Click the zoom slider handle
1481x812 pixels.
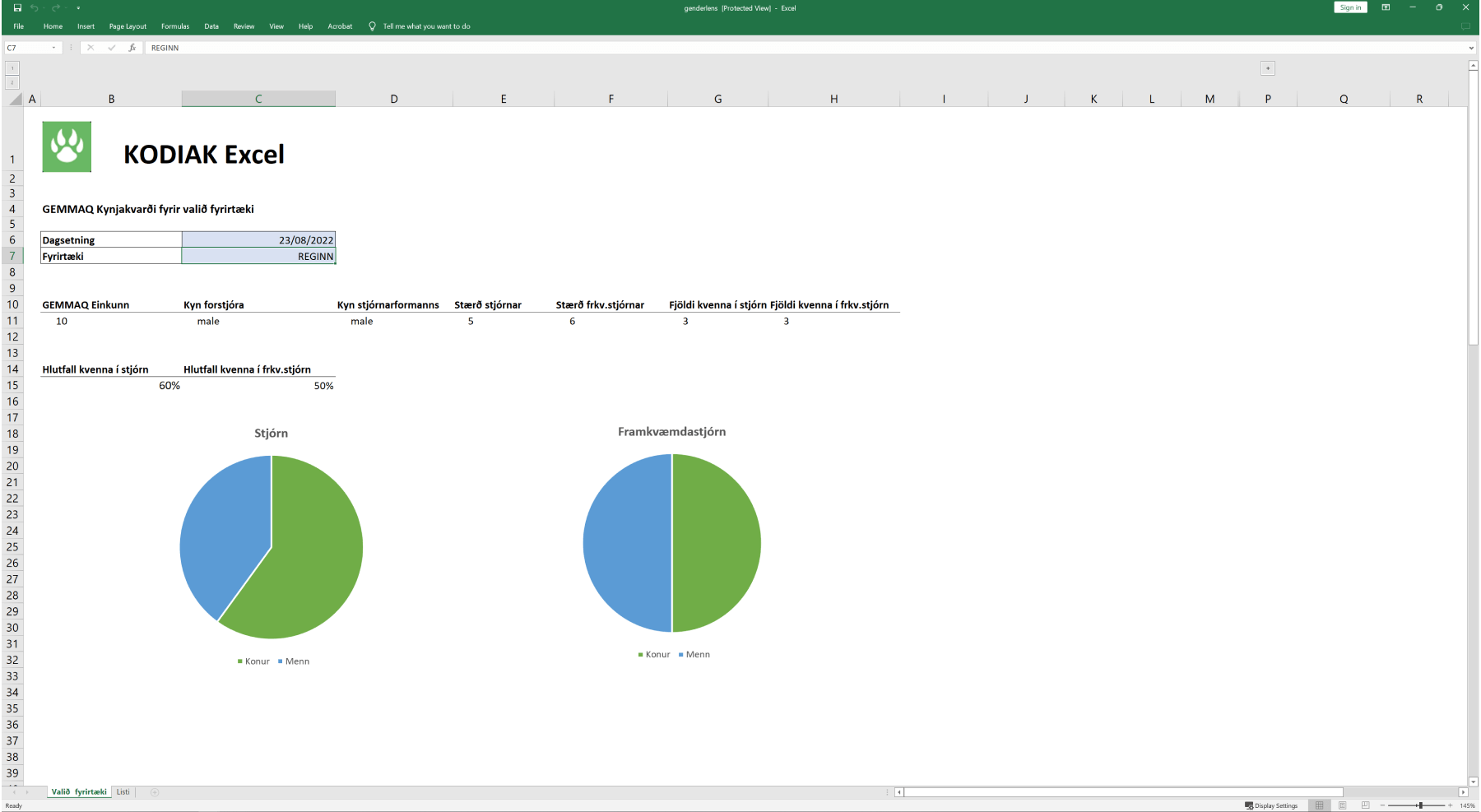[1421, 805]
